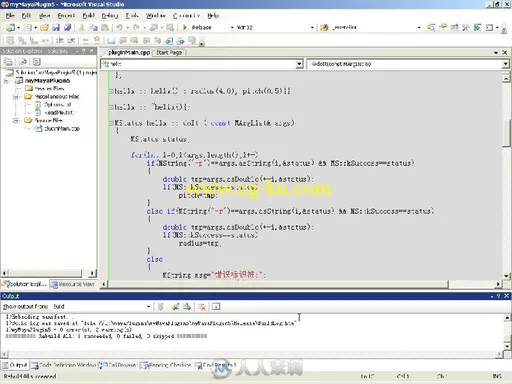Click the Output panel vertical scrollbar
Image resolution: width=512 pixels, height=384 pixels.
507,332
